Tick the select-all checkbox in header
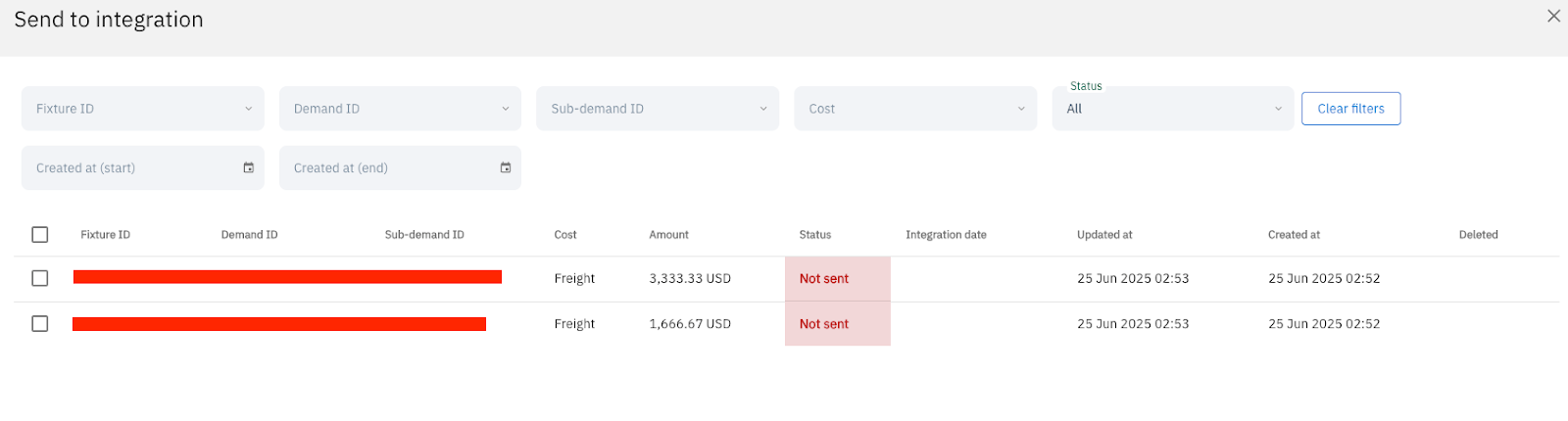Image resolution: width=1568 pixels, height=421 pixels. (40, 235)
